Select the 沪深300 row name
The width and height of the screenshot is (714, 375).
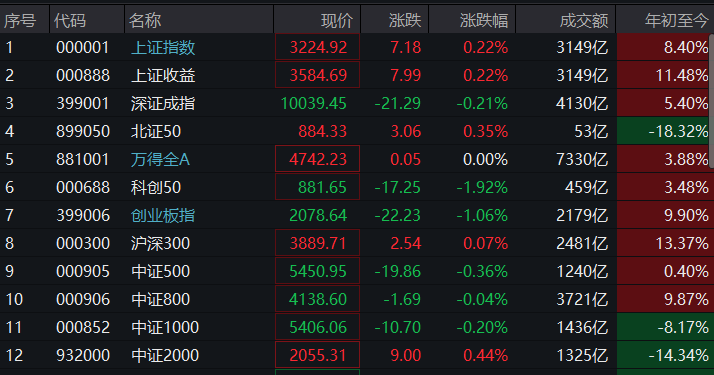[160, 243]
